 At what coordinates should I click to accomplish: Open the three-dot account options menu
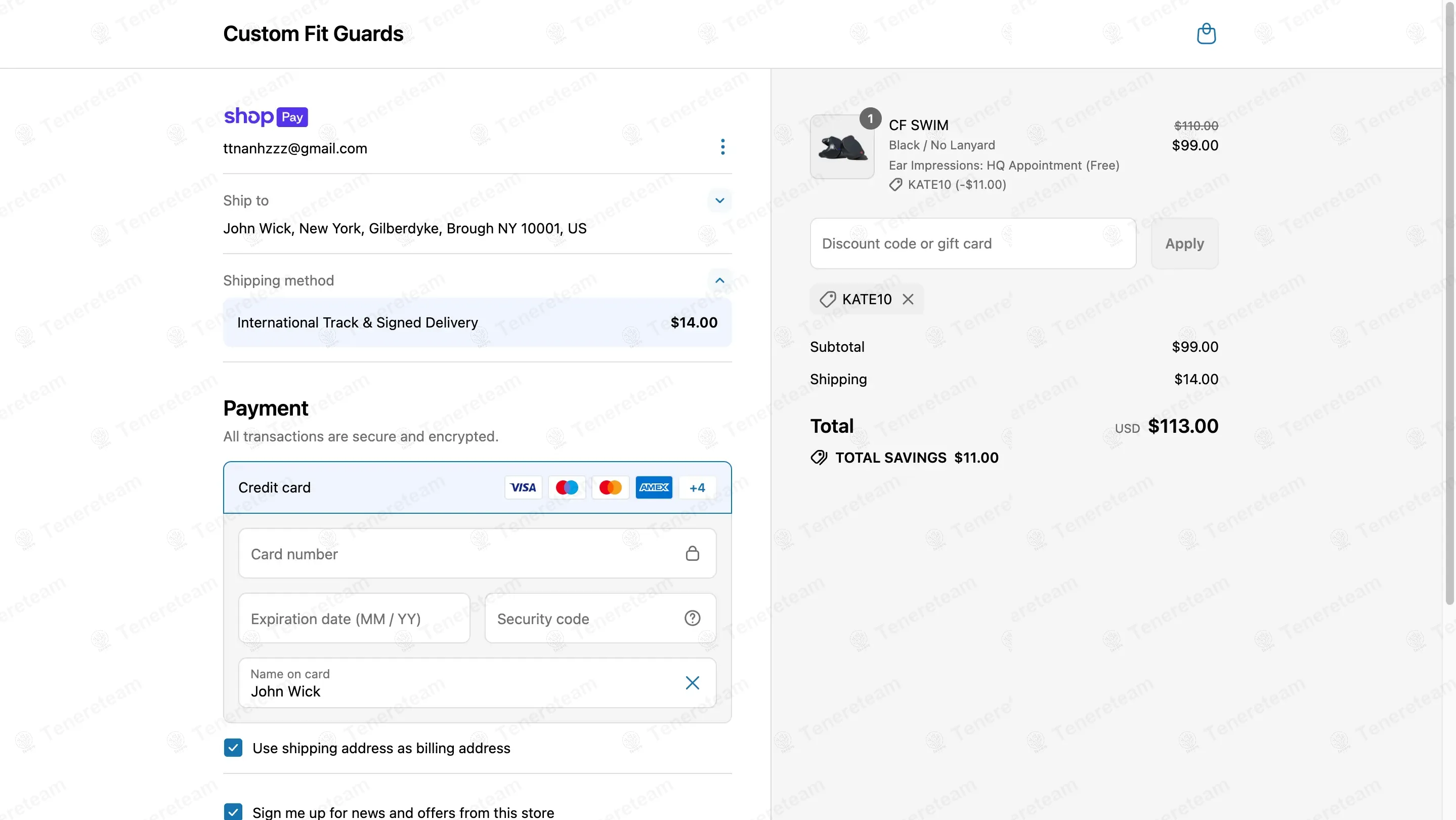coord(722,147)
